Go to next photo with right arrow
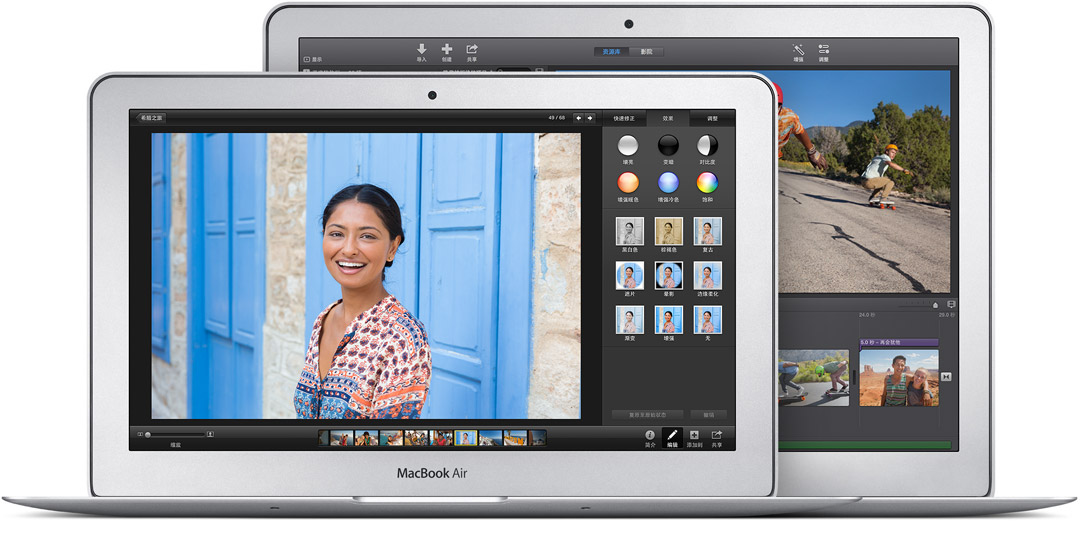 590,118
